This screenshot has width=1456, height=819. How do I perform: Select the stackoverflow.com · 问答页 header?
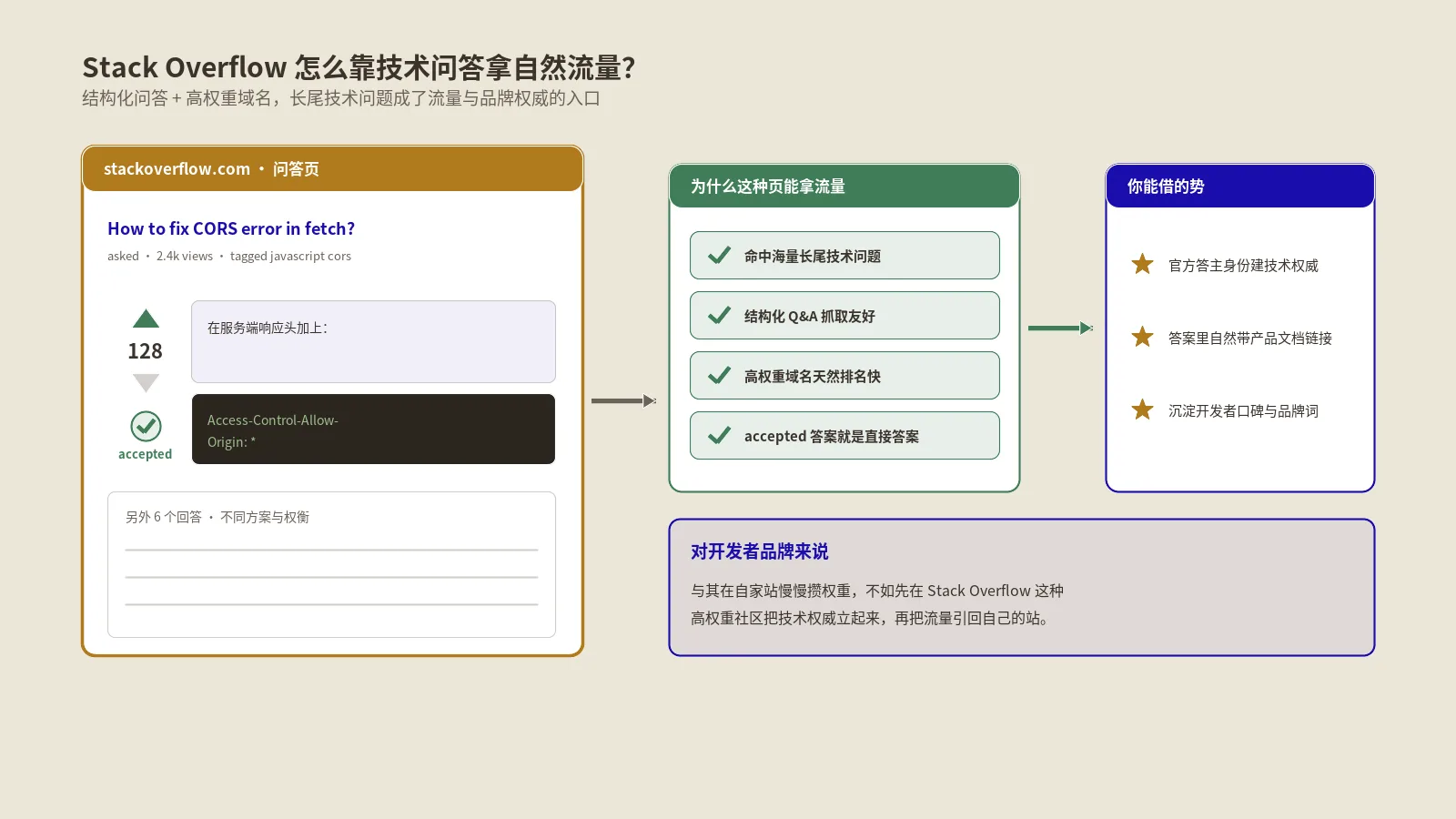pos(332,169)
